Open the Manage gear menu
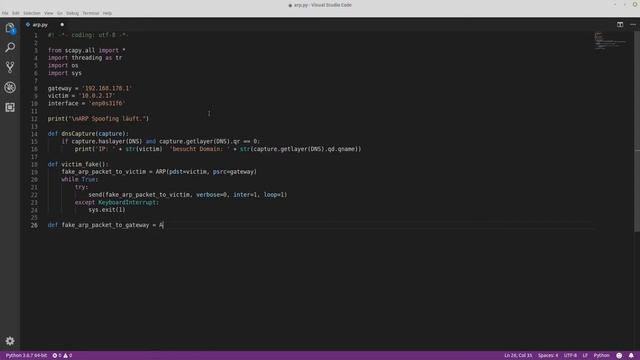Image resolution: width=640 pixels, height=360 pixels. tap(10, 341)
